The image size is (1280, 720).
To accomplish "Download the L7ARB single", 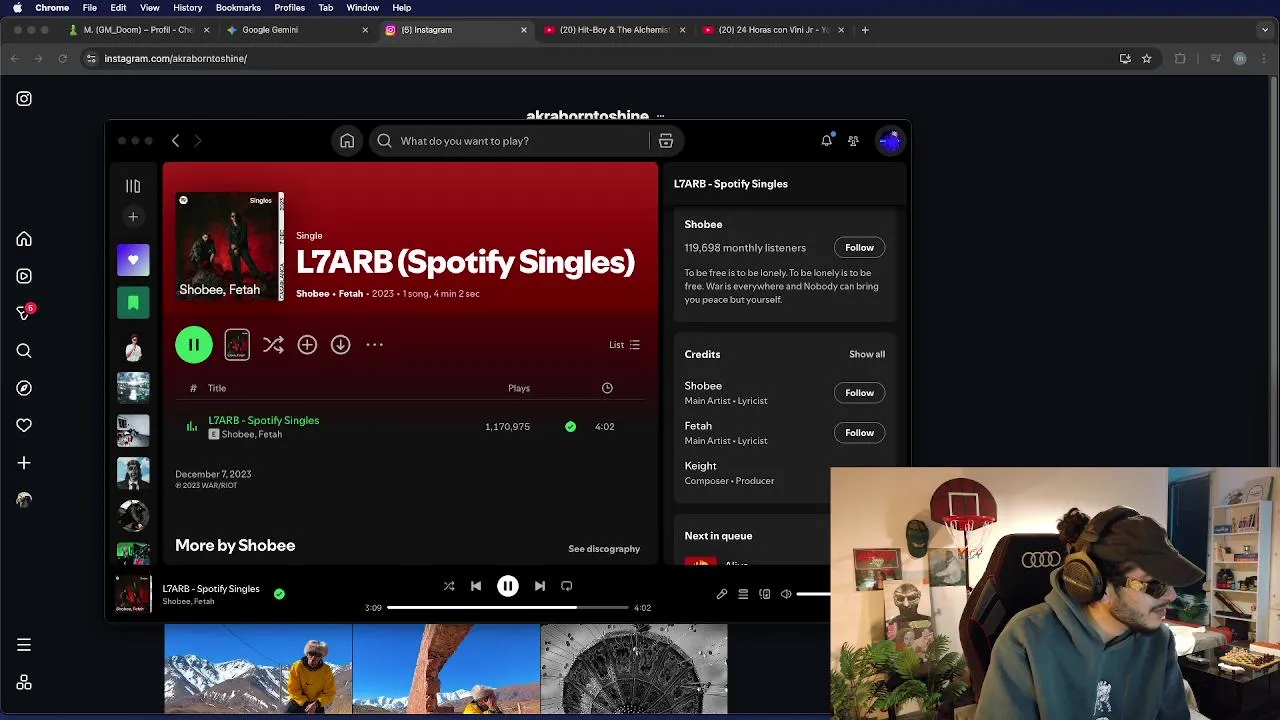I will click(341, 344).
